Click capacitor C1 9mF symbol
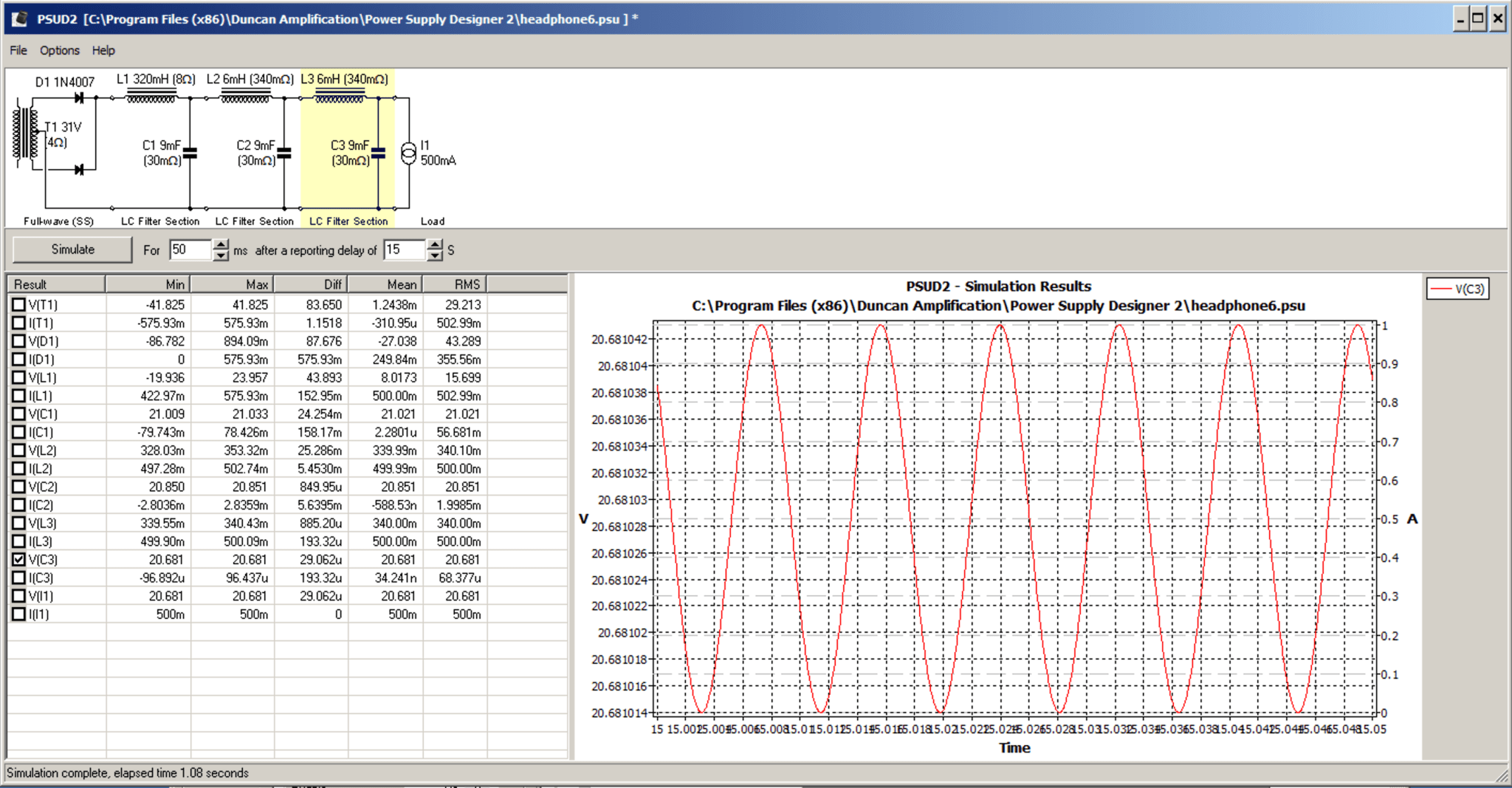This screenshot has height=788, width=1512. [190, 154]
